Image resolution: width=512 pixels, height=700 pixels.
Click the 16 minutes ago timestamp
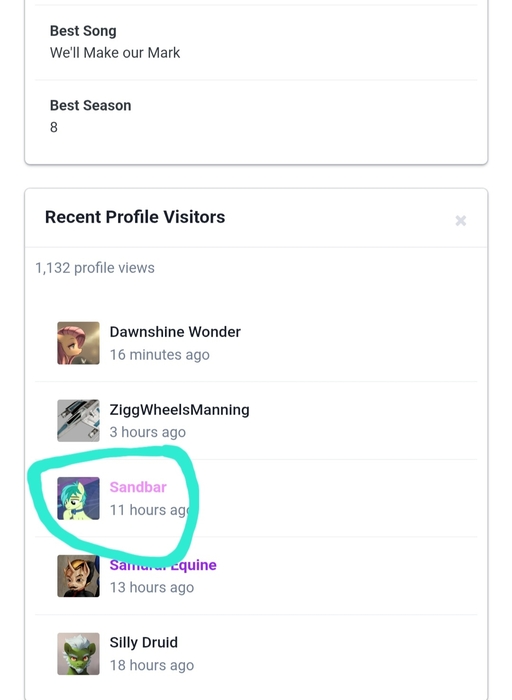tap(159, 354)
